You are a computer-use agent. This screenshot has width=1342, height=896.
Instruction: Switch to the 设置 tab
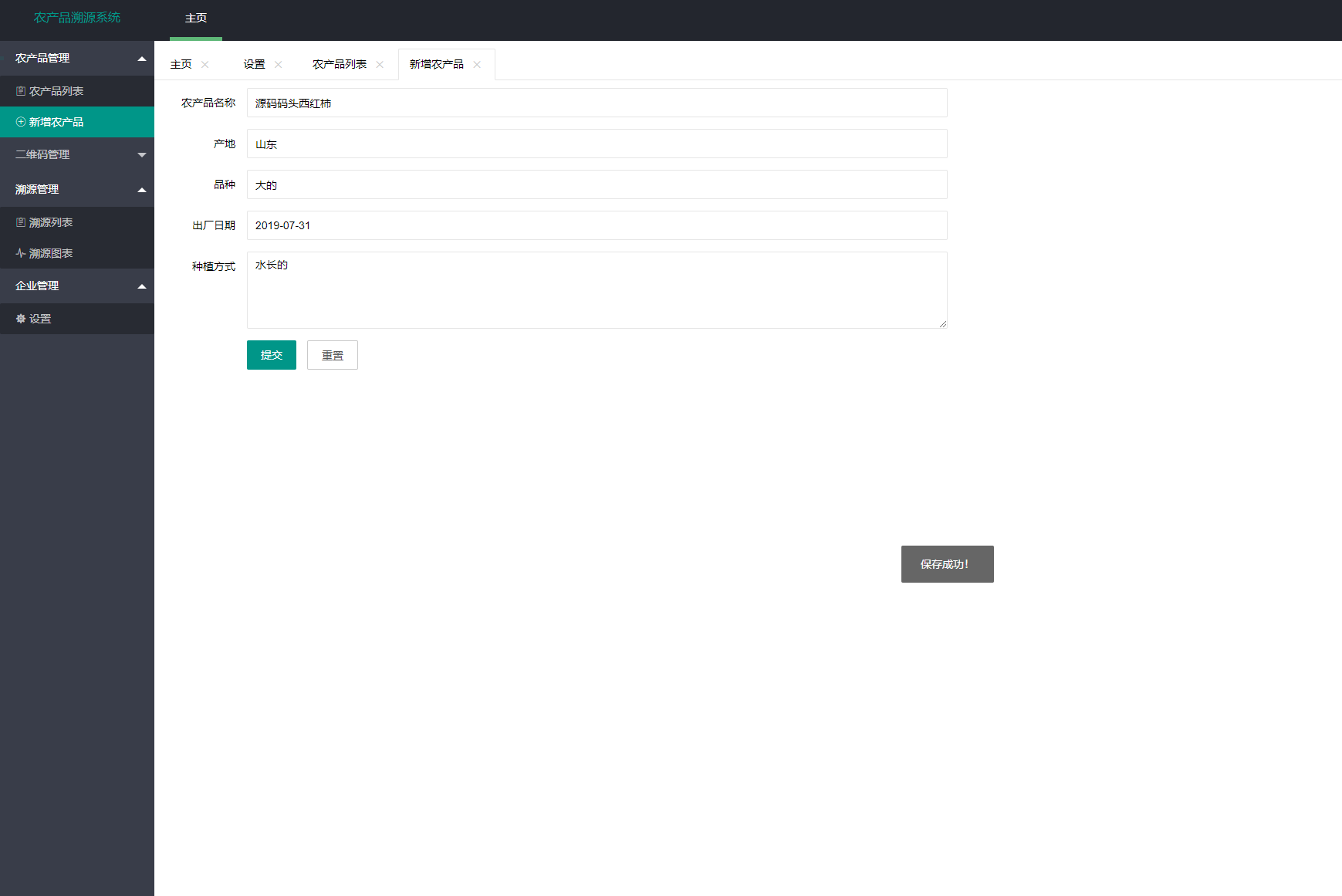point(255,65)
